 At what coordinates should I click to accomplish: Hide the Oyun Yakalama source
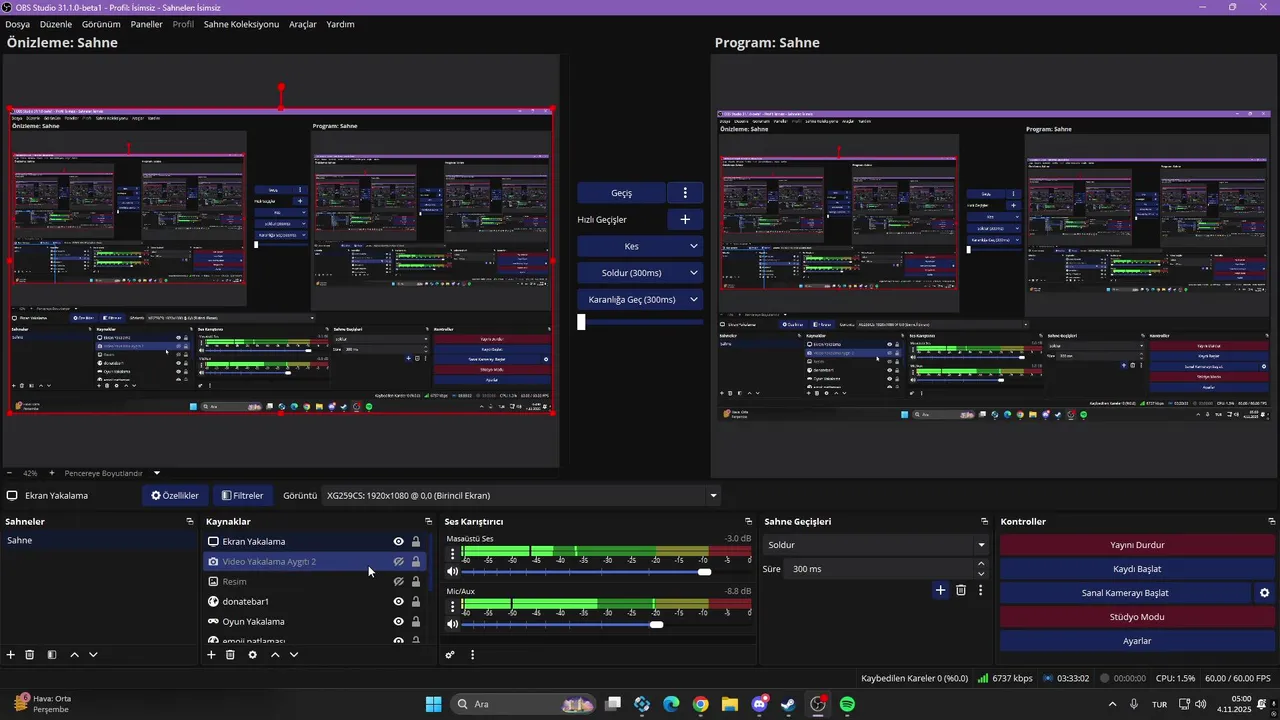click(398, 621)
